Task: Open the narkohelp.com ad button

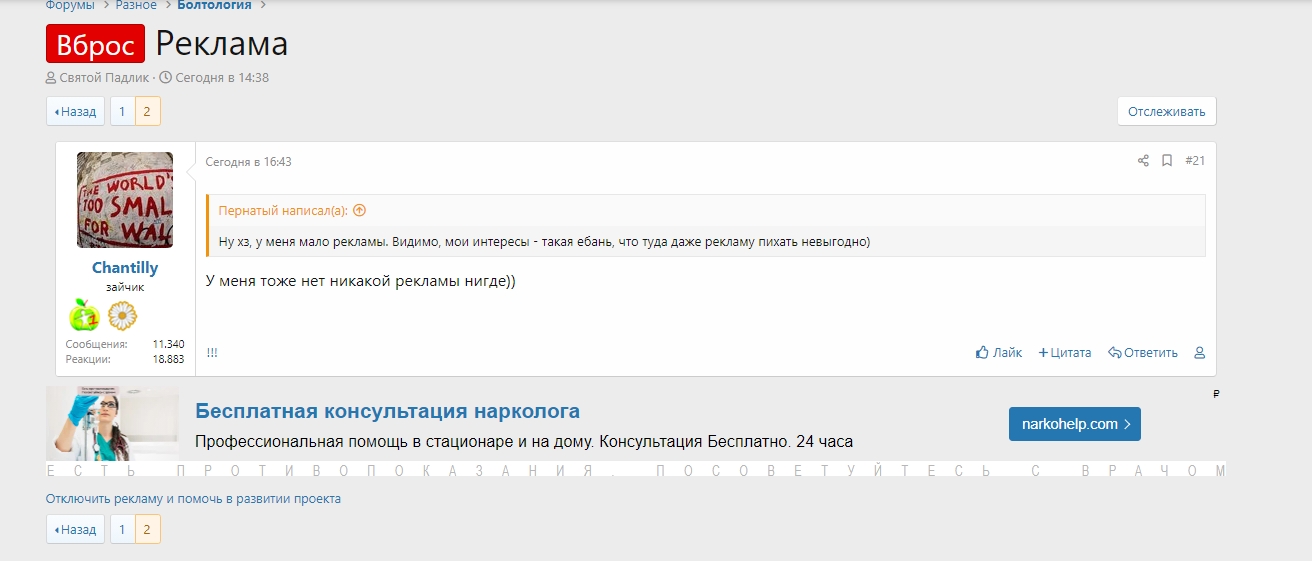Action: coord(1074,424)
